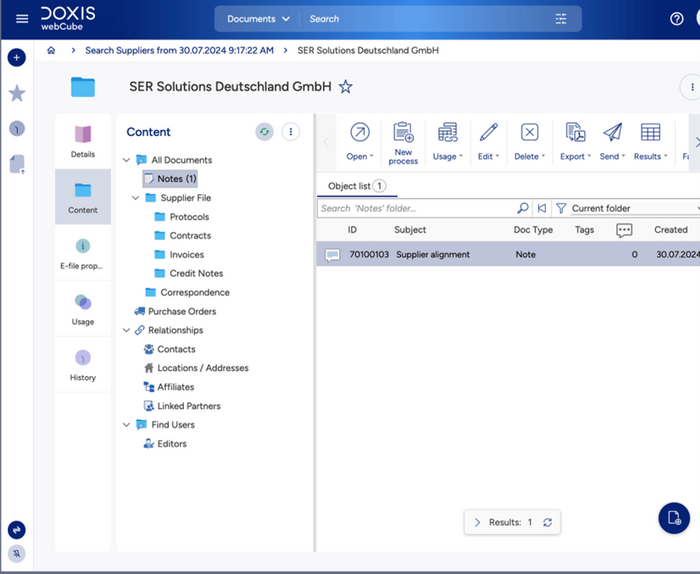Collapse the All Documents tree node

[126, 160]
